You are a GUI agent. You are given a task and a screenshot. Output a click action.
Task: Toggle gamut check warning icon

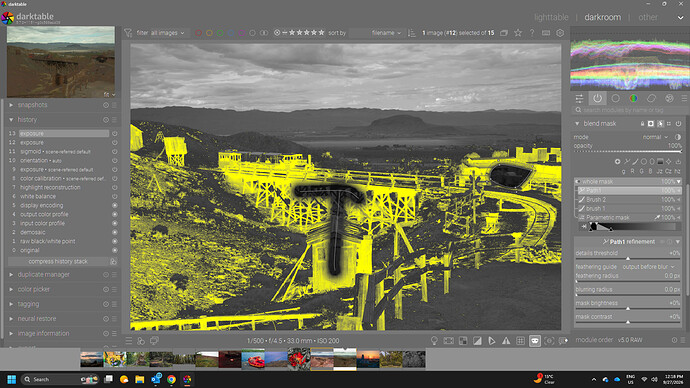506,340
